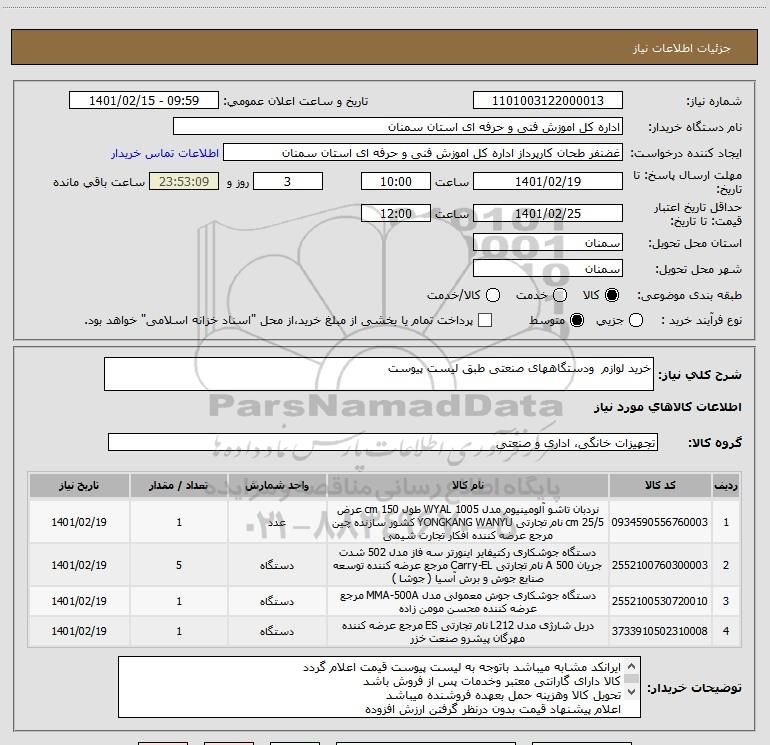Click the price validity date 1401/02/25 field
Image resolution: width=770 pixels, height=745 pixels.
click(548, 214)
